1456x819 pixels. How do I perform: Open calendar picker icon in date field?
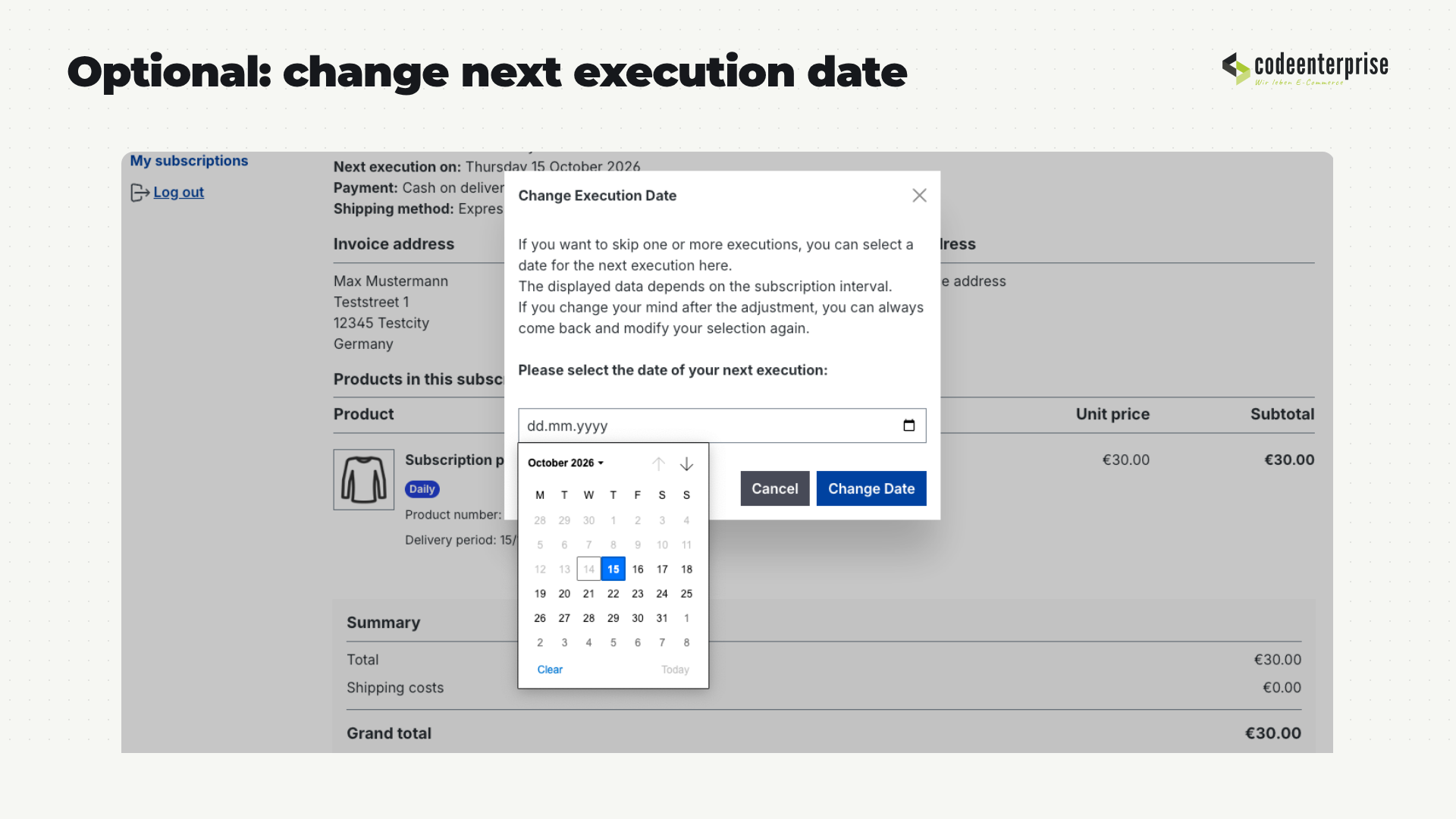[909, 425]
